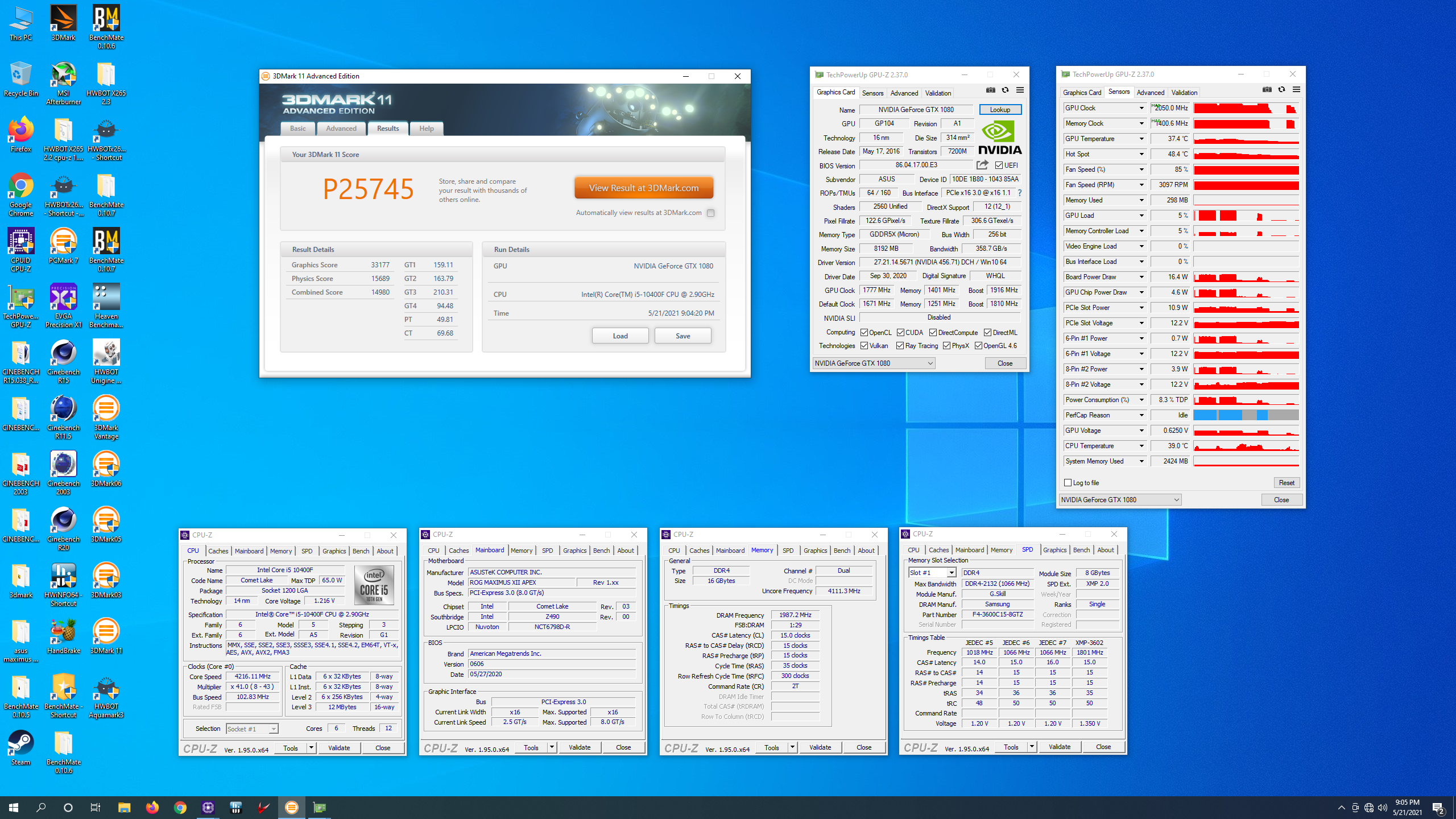Click GPU-Z refresh icon in Graphics Card window

(1005, 90)
